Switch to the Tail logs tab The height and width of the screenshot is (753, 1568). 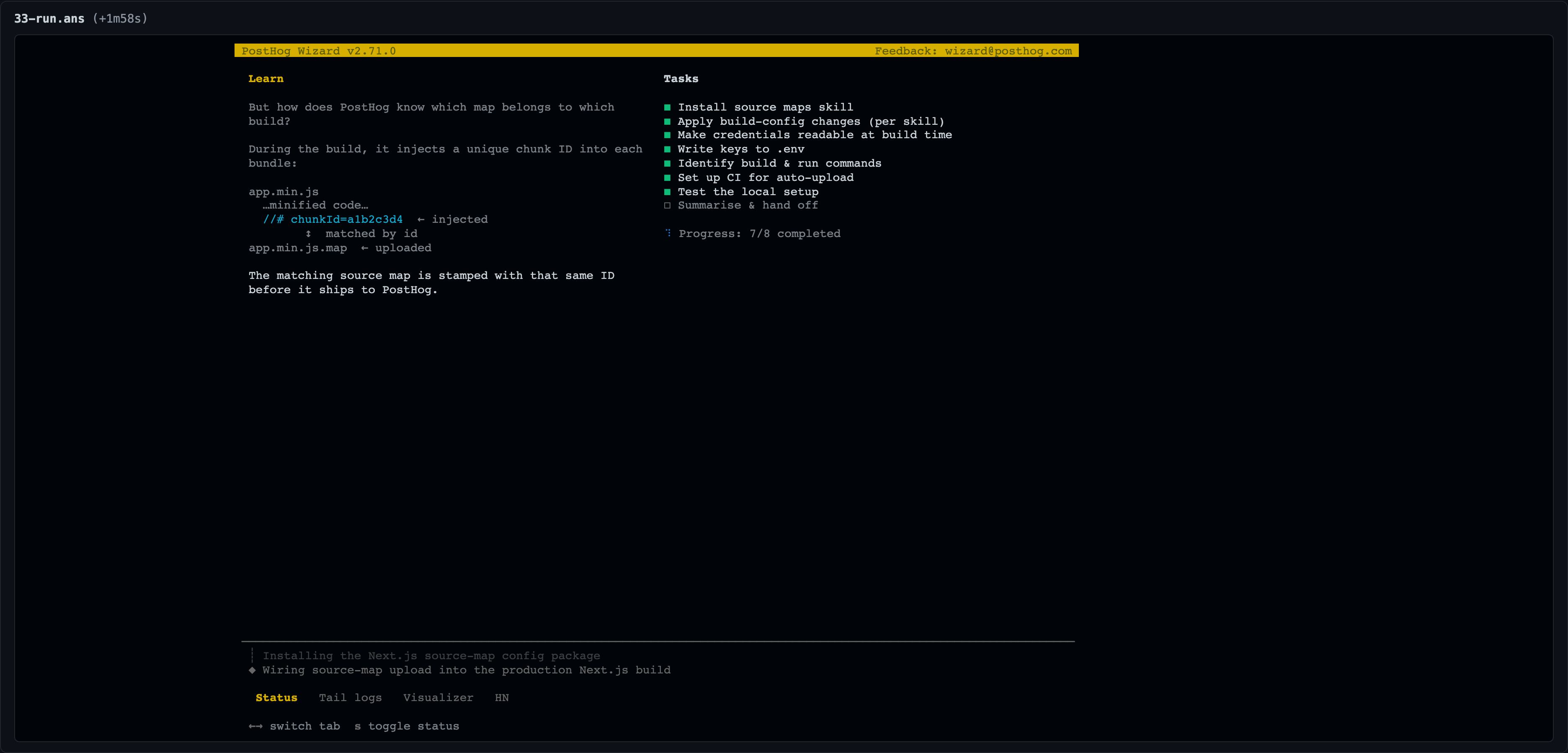pos(350,698)
